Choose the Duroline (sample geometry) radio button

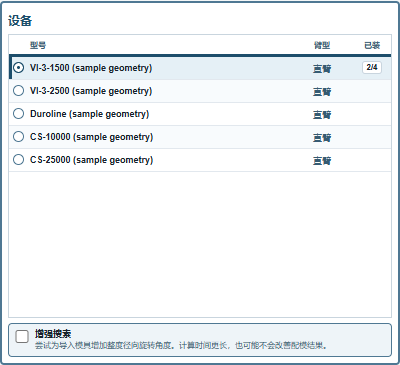pos(18,114)
